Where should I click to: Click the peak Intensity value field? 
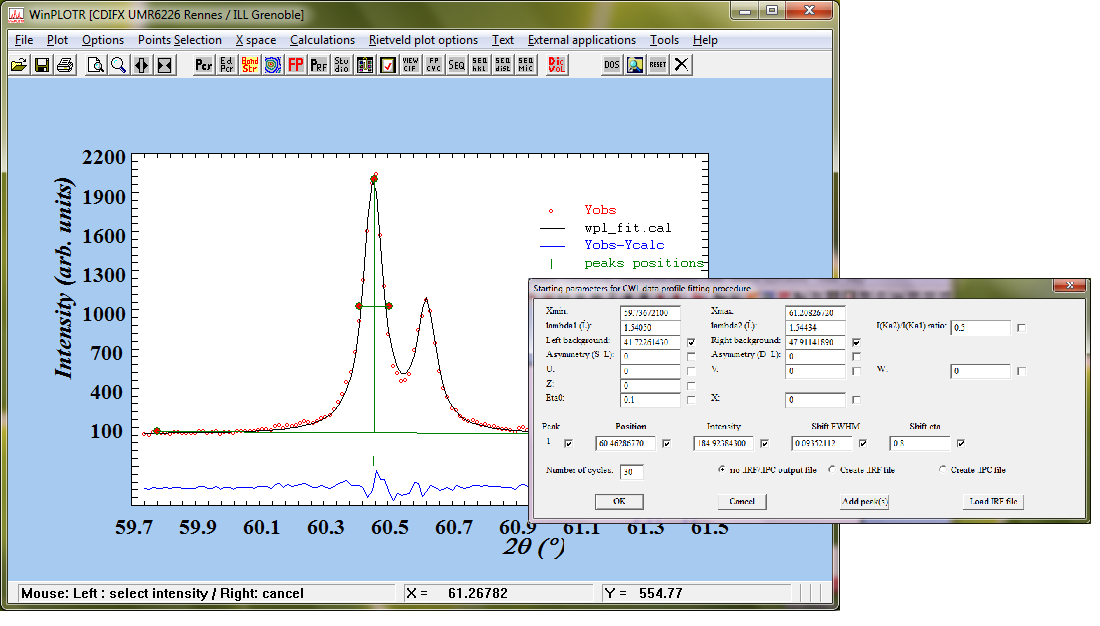pyautogui.click(x=724, y=444)
